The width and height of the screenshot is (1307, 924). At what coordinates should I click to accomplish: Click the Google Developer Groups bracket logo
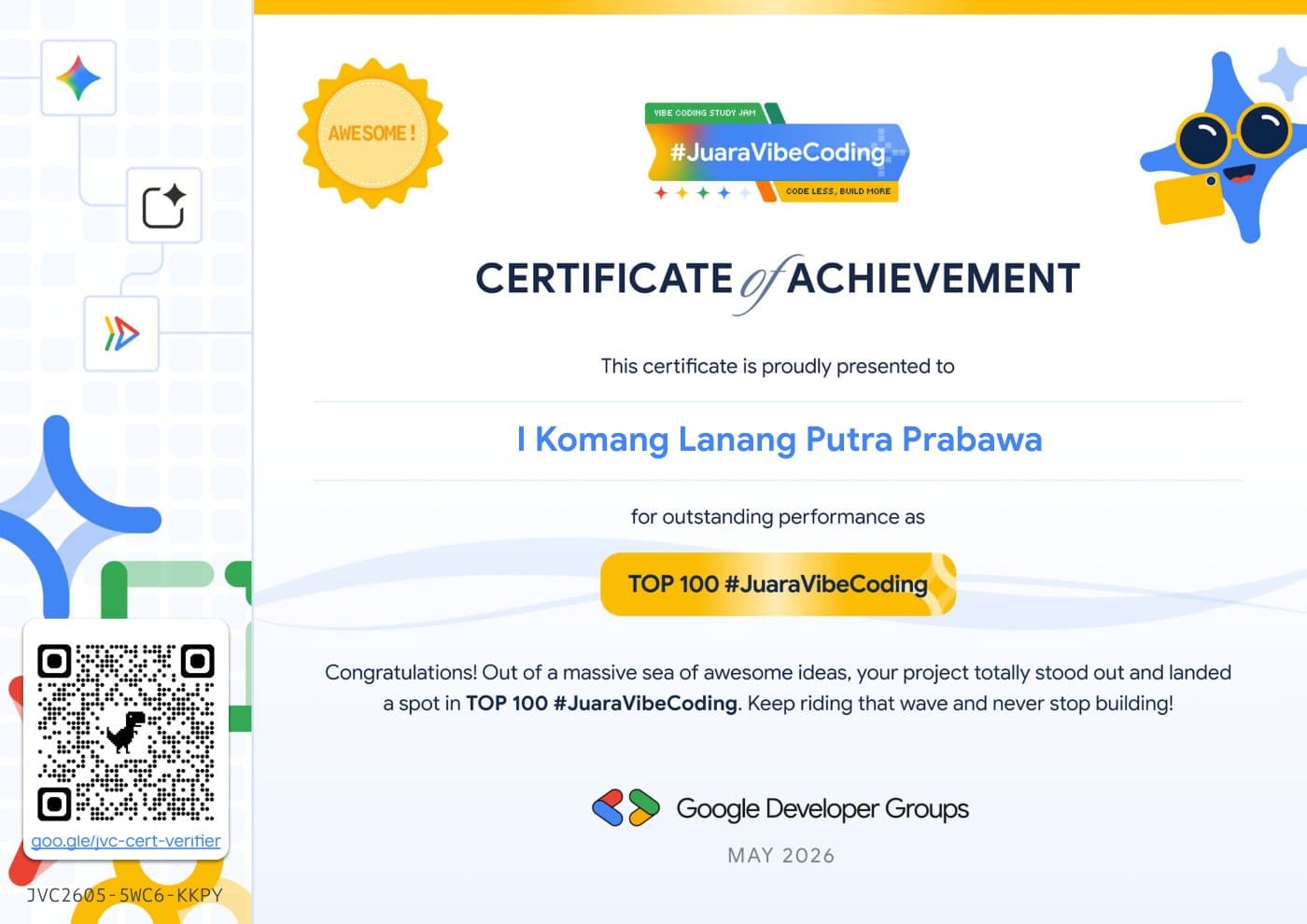tap(625, 808)
